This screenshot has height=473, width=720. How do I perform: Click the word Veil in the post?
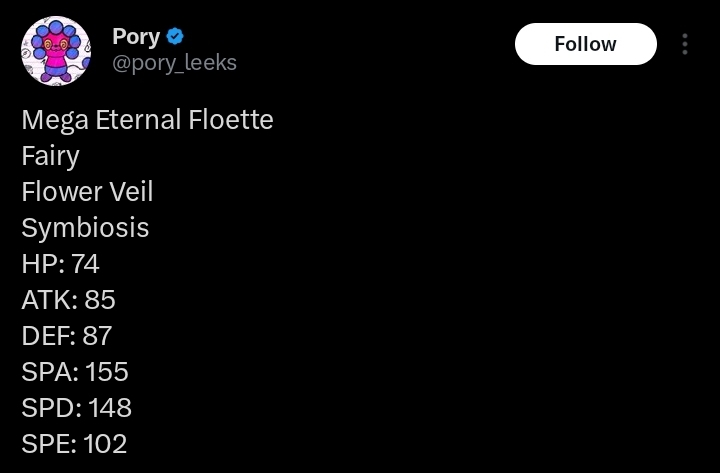[x=129, y=192]
